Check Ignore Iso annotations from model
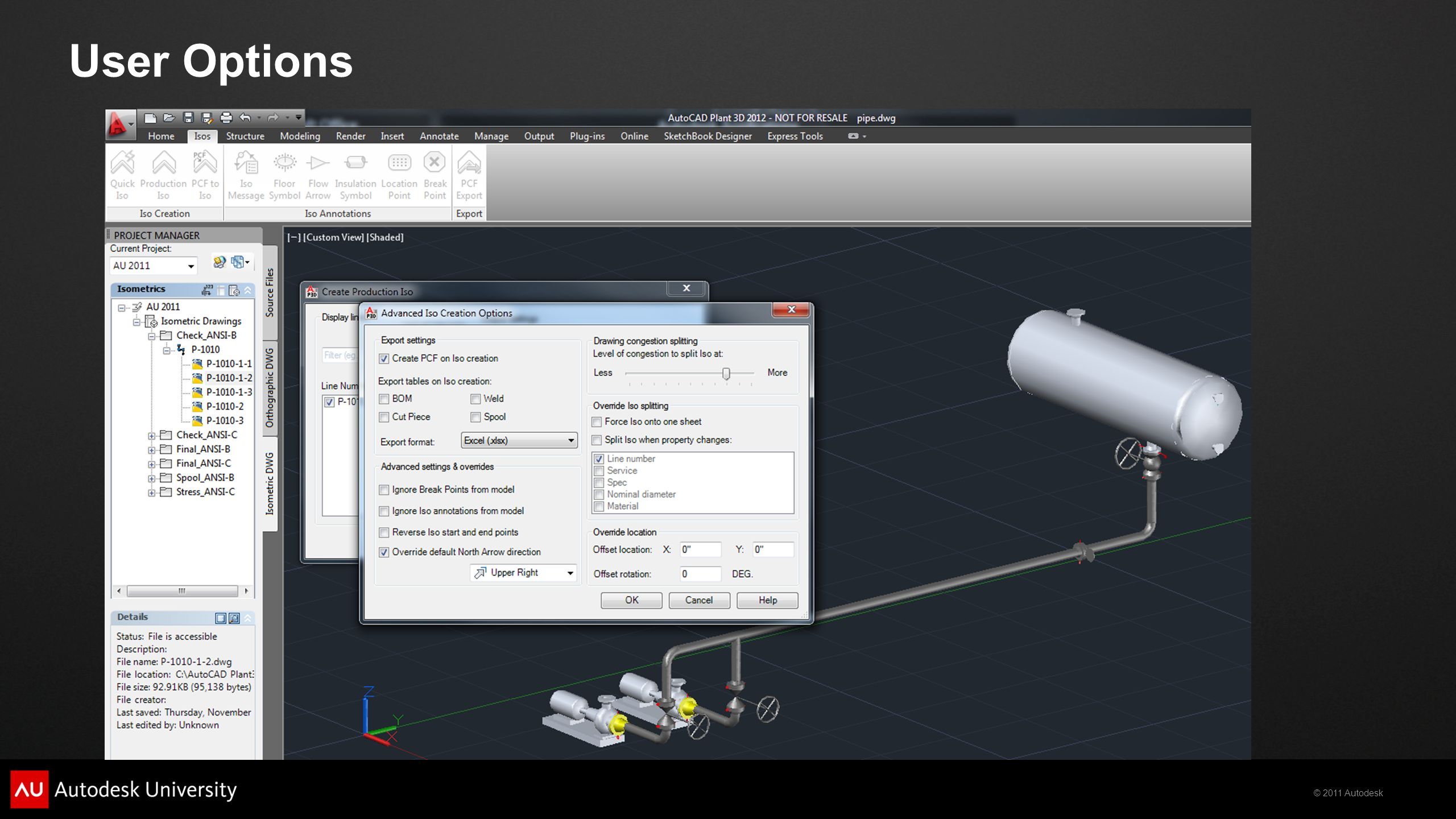This screenshot has width=1456, height=819. (x=384, y=511)
